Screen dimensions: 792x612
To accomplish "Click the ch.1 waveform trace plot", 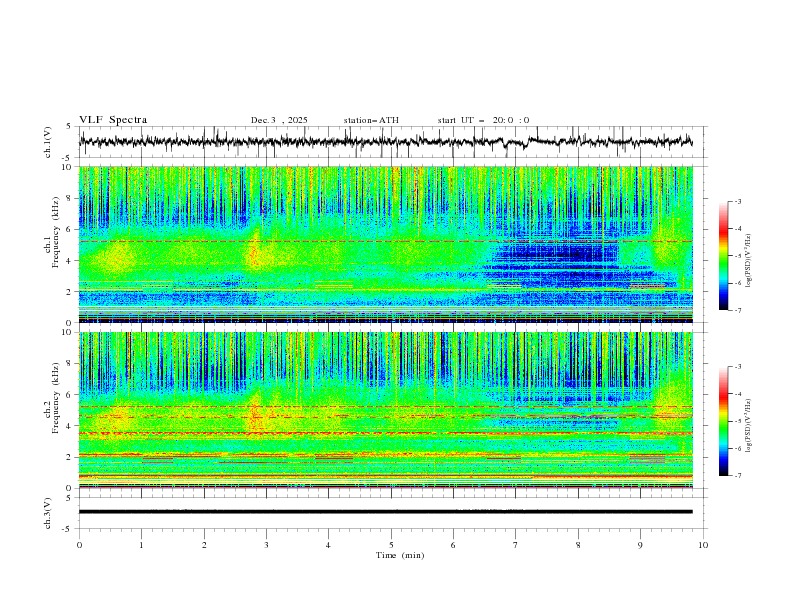I will [385, 142].
